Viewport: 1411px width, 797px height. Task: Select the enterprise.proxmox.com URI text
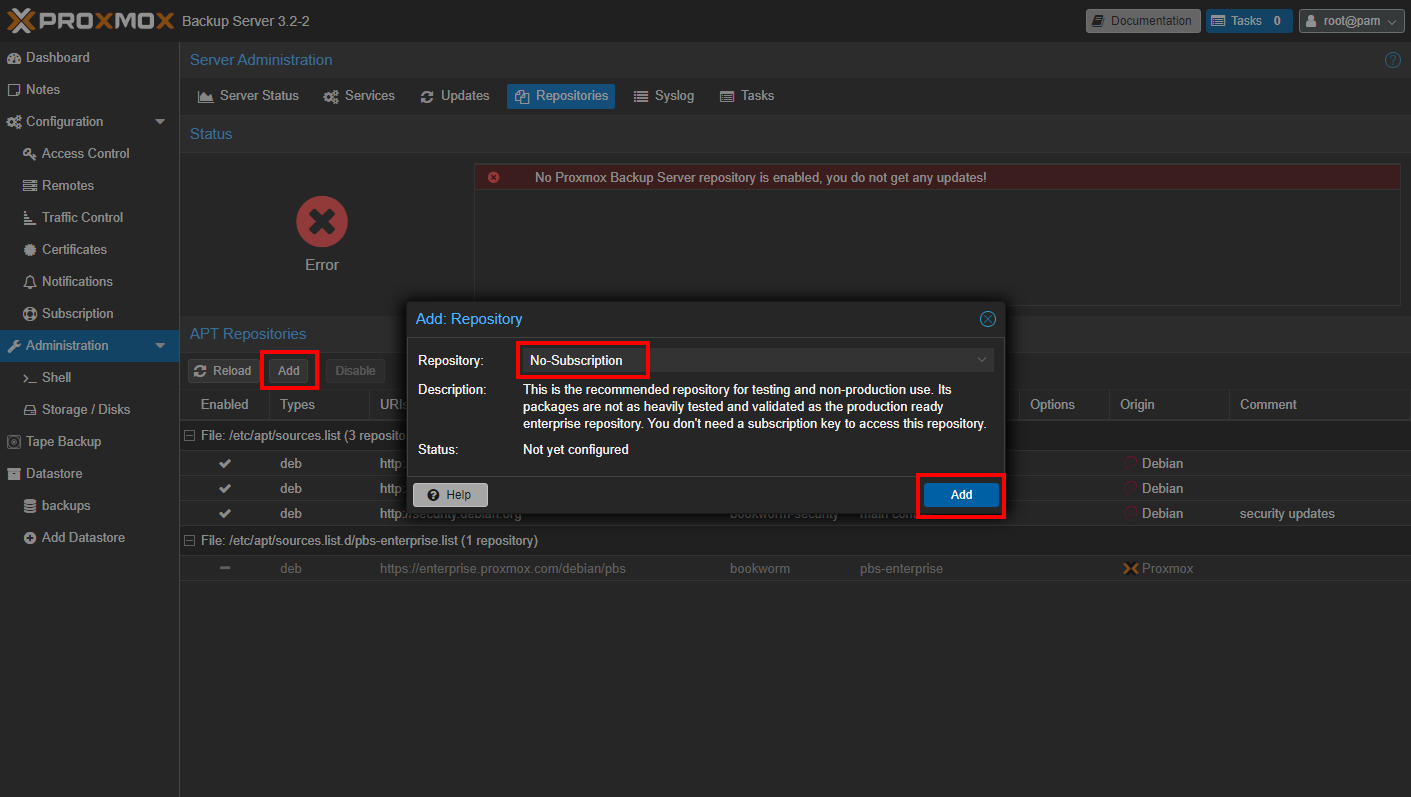503,569
